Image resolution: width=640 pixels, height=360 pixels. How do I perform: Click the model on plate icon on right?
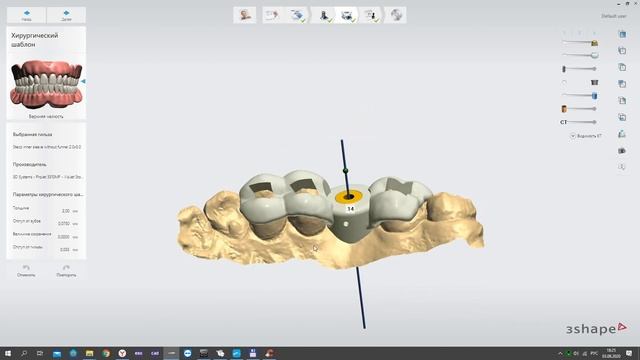tap(622, 134)
